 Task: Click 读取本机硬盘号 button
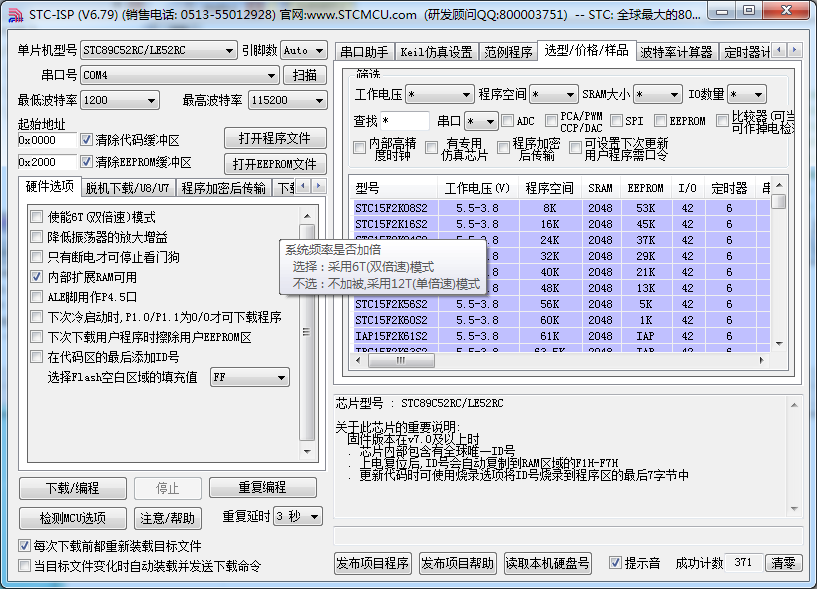coord(548,563)
